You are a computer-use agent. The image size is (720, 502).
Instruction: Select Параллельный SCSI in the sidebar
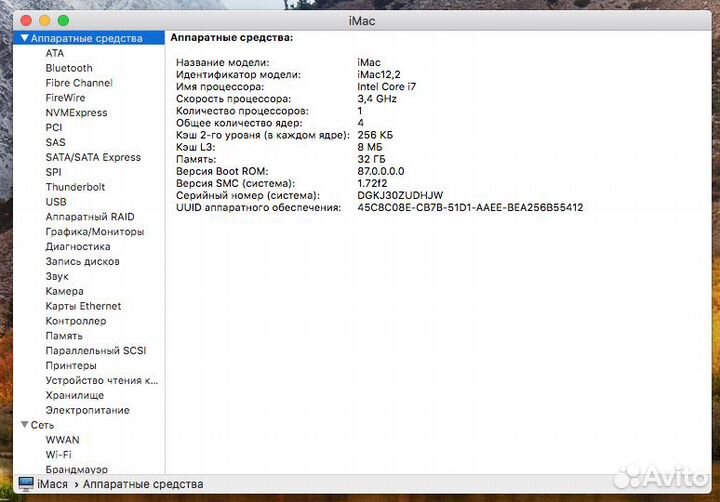pyautogui.click(x=96, y=350)
